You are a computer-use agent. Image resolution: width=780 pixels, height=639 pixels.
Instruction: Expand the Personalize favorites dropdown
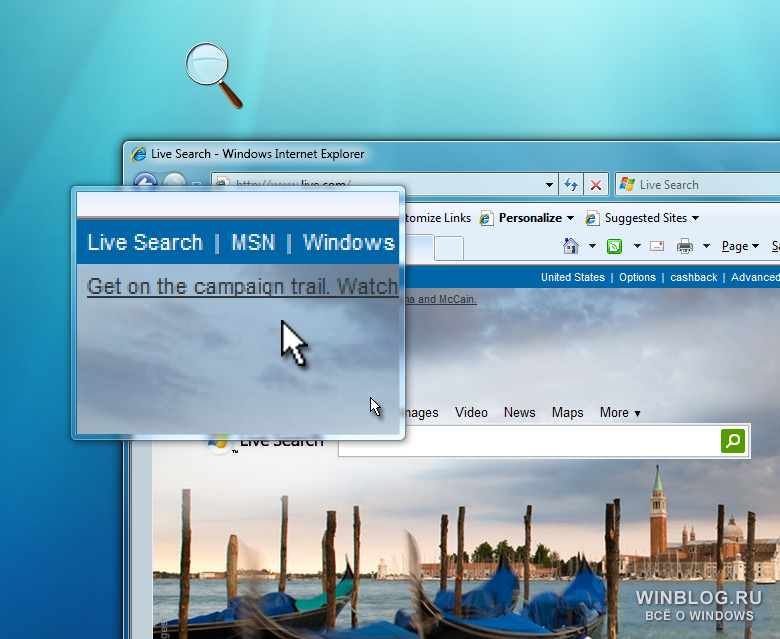pyautogui.click(x=570, y=218)
